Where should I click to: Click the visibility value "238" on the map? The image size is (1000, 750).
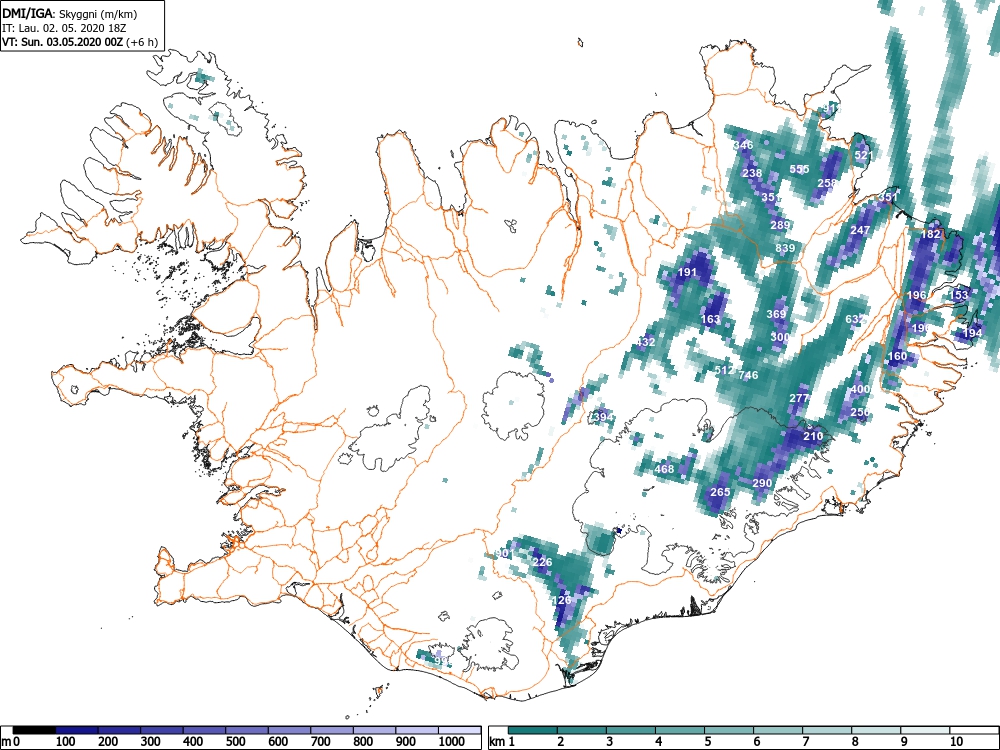[x=752, y=173]
